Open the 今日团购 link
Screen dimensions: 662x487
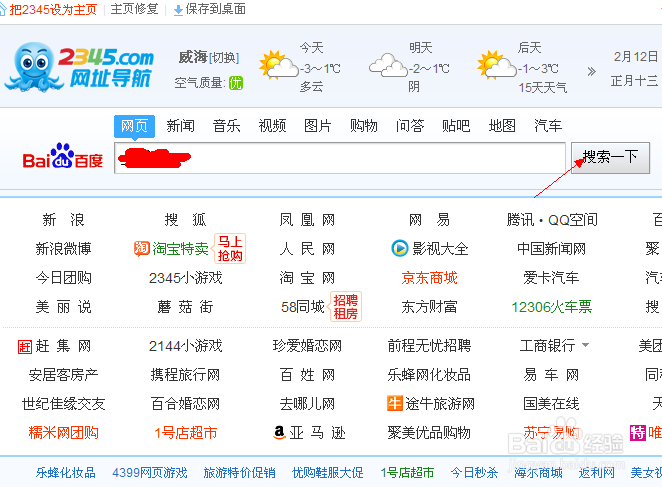(x=63, y=278)
